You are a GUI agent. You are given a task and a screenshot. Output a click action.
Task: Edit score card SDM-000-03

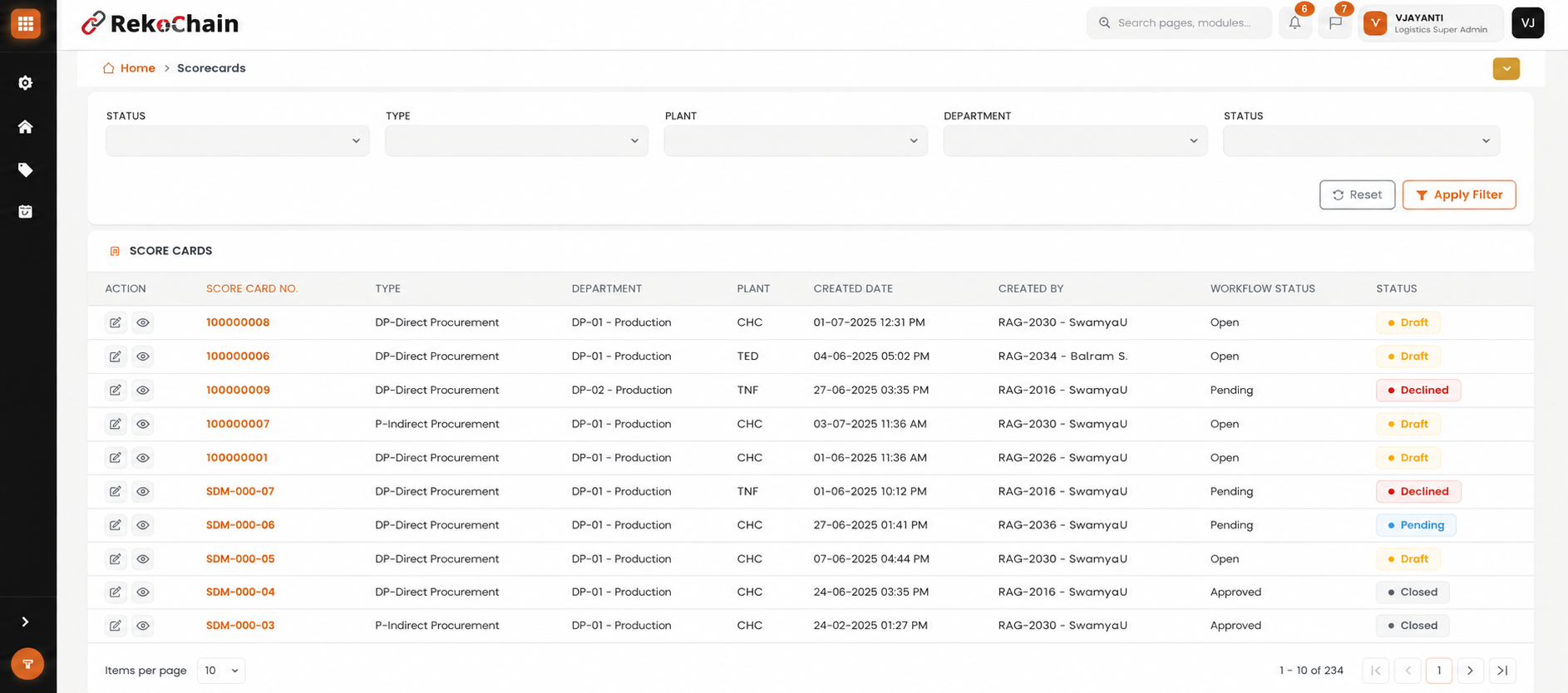[x=116, y=626]
